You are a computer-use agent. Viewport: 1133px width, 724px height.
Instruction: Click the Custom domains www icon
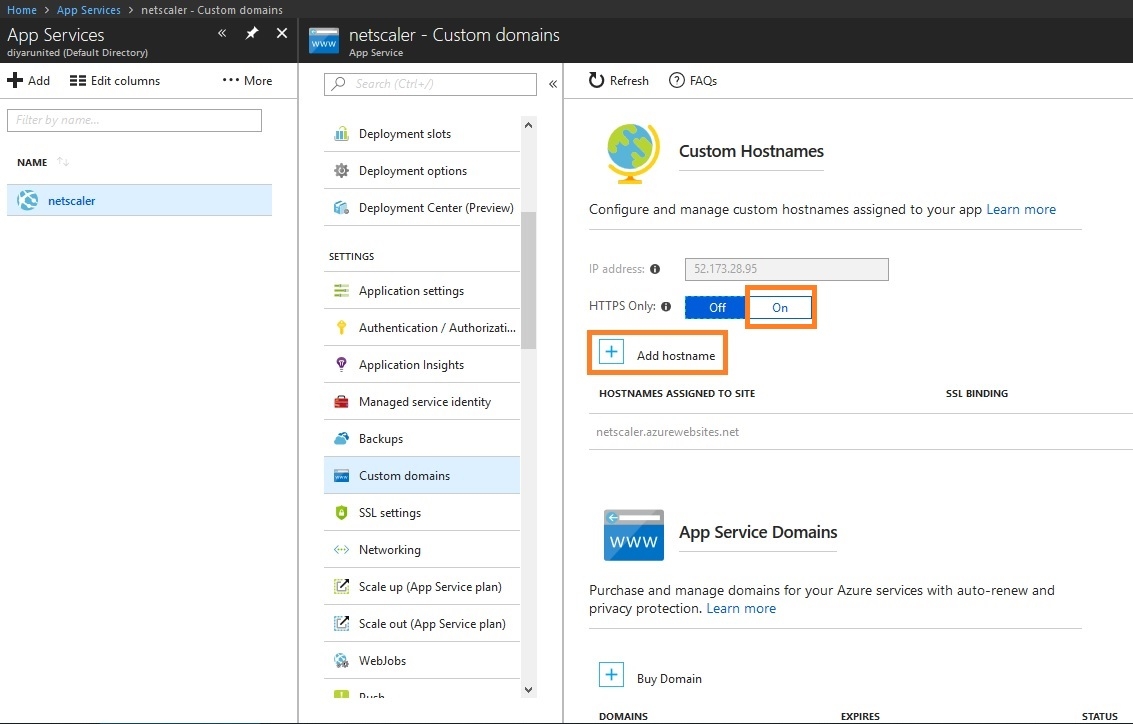pos(341,475)
